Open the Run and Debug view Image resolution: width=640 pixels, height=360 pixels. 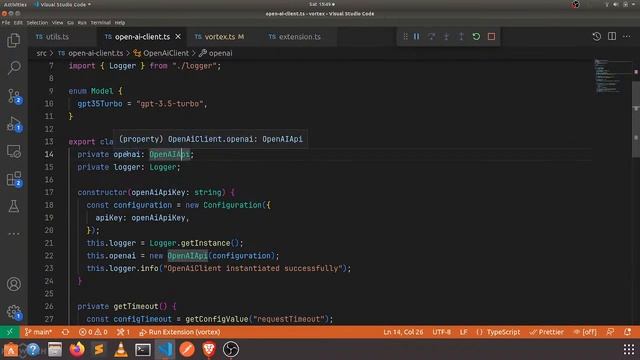point(14,124)
